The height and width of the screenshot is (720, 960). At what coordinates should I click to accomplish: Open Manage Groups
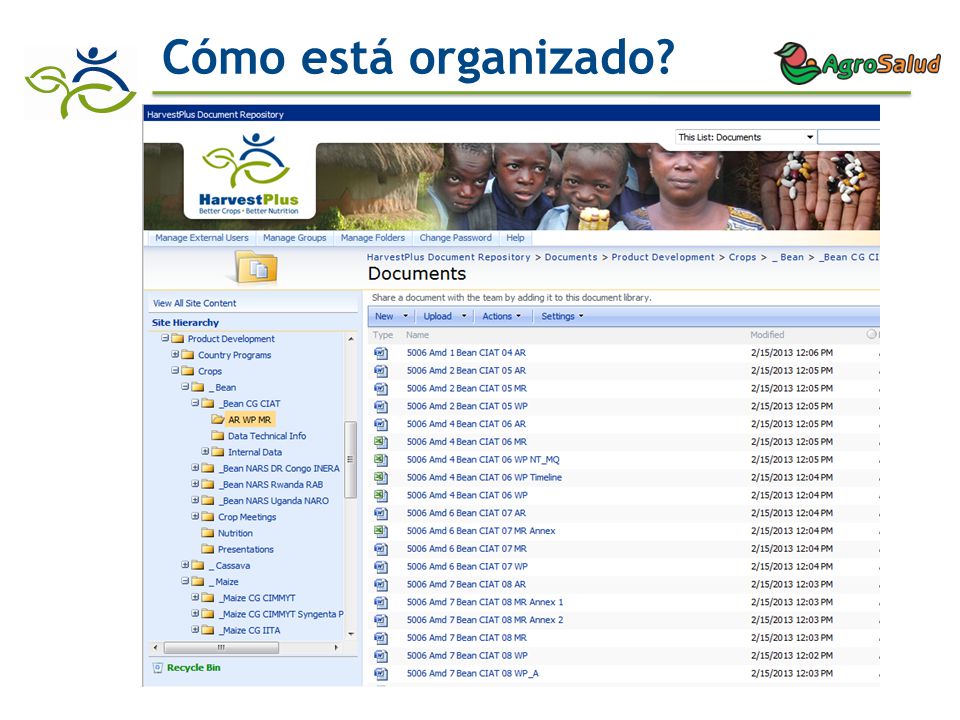294,238
